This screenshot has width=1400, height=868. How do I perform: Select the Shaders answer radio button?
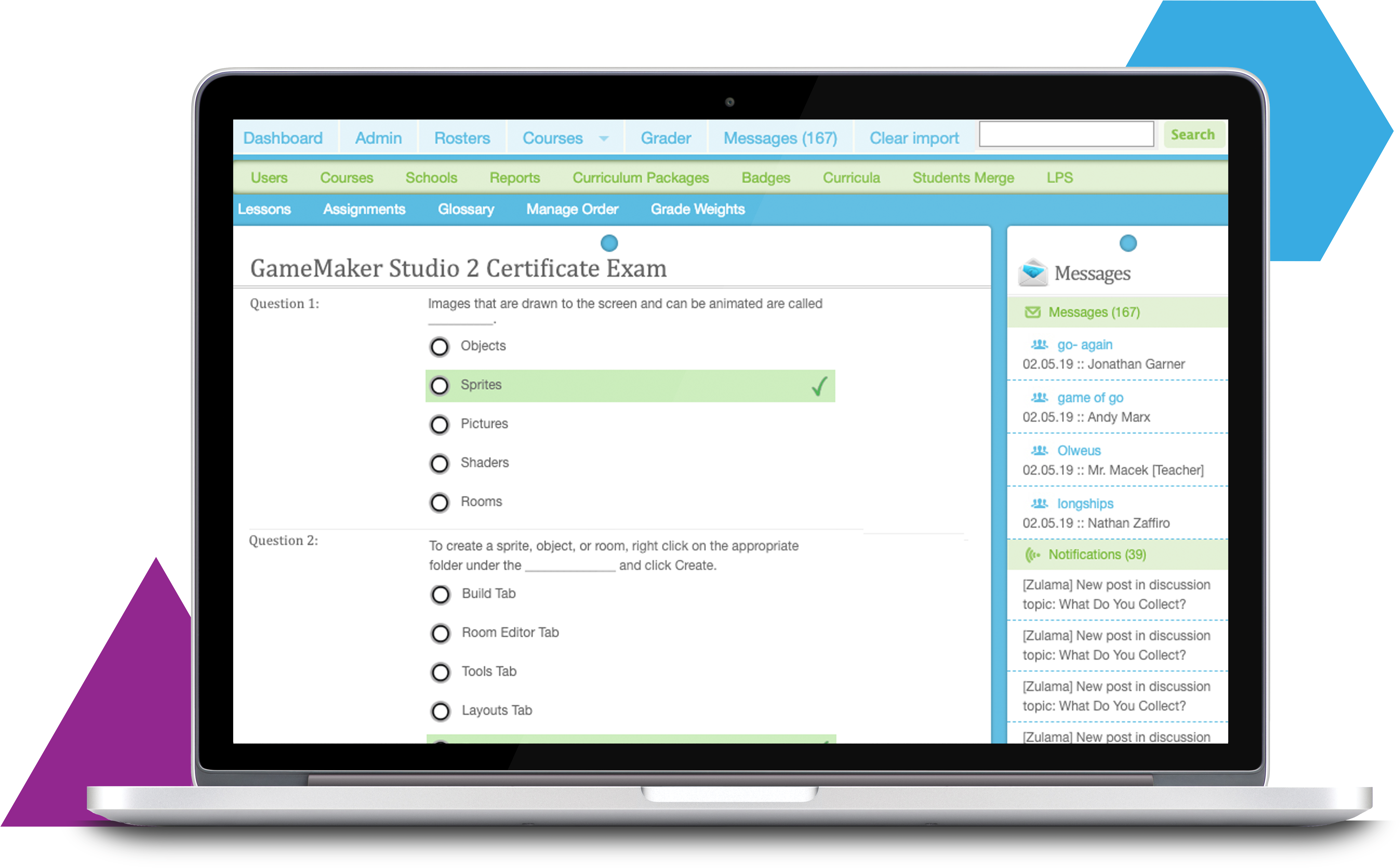pos(440,464)
